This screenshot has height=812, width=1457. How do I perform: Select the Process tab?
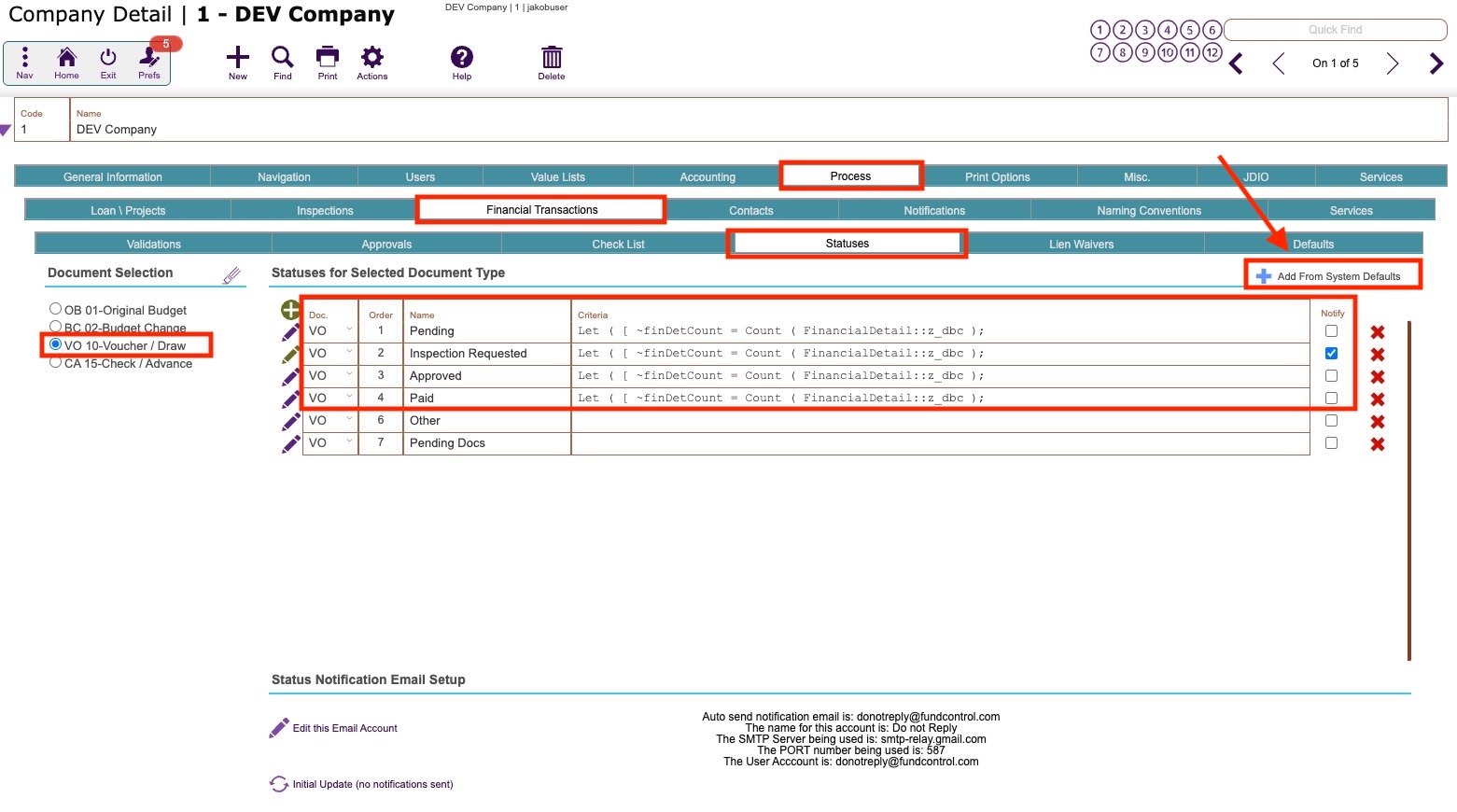point(850,175)
